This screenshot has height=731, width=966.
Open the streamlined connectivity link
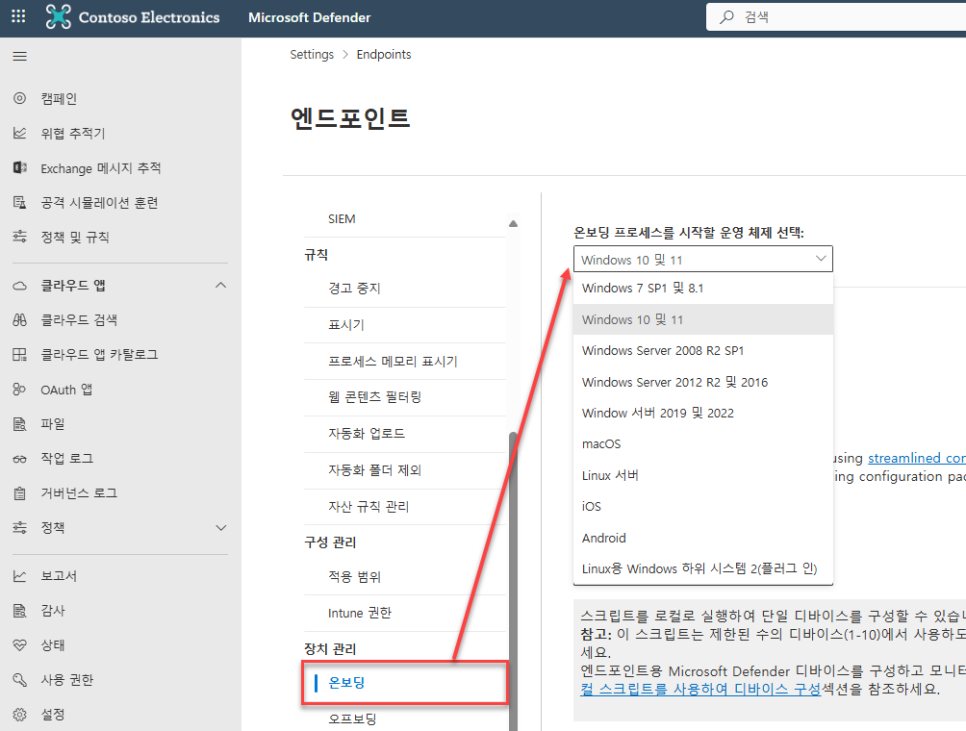pyautogui.click(x=917, y=458)
